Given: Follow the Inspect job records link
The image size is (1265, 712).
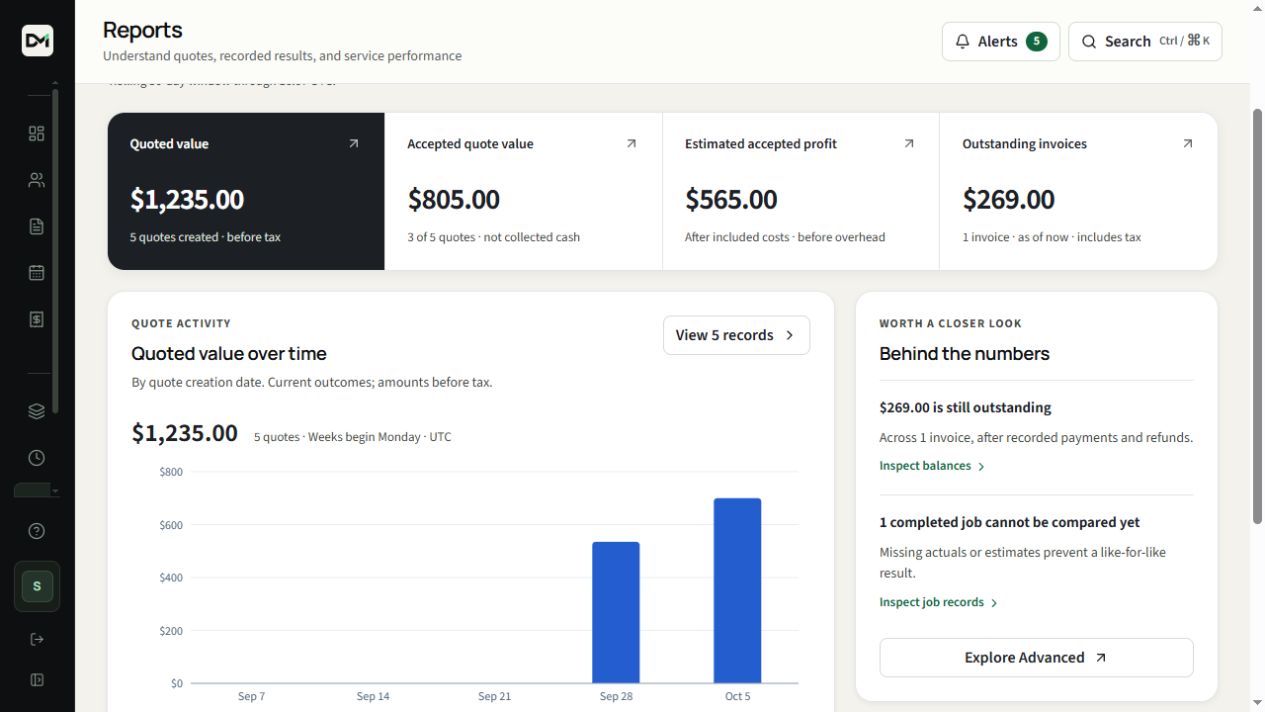Looking at the screenshot, I should pyautogui.click(x=938, y=602).
